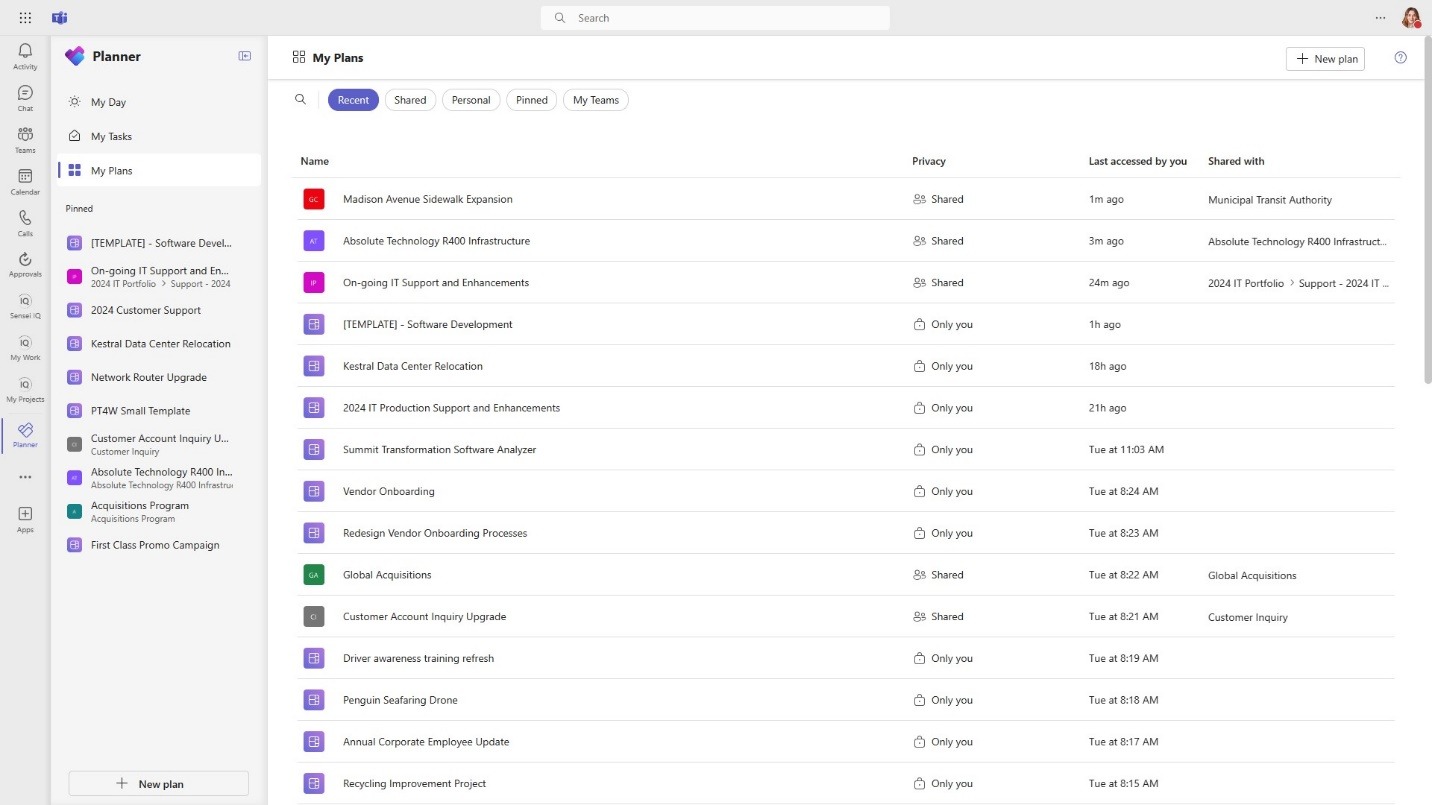
Task: Click the Global Acquisitions green GA icon
Action: (314, 575)
